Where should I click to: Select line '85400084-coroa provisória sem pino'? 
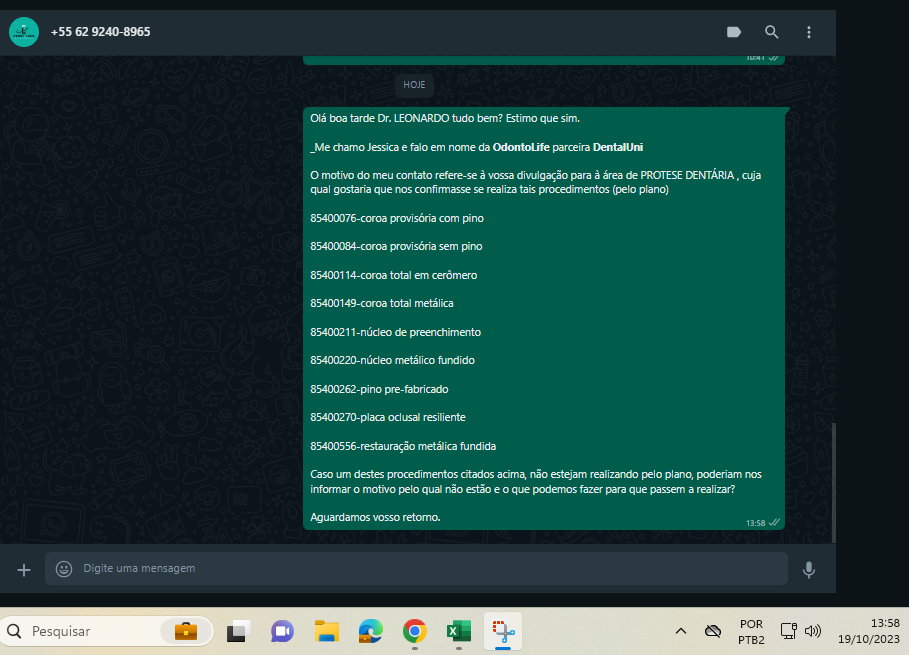point(396,246)
